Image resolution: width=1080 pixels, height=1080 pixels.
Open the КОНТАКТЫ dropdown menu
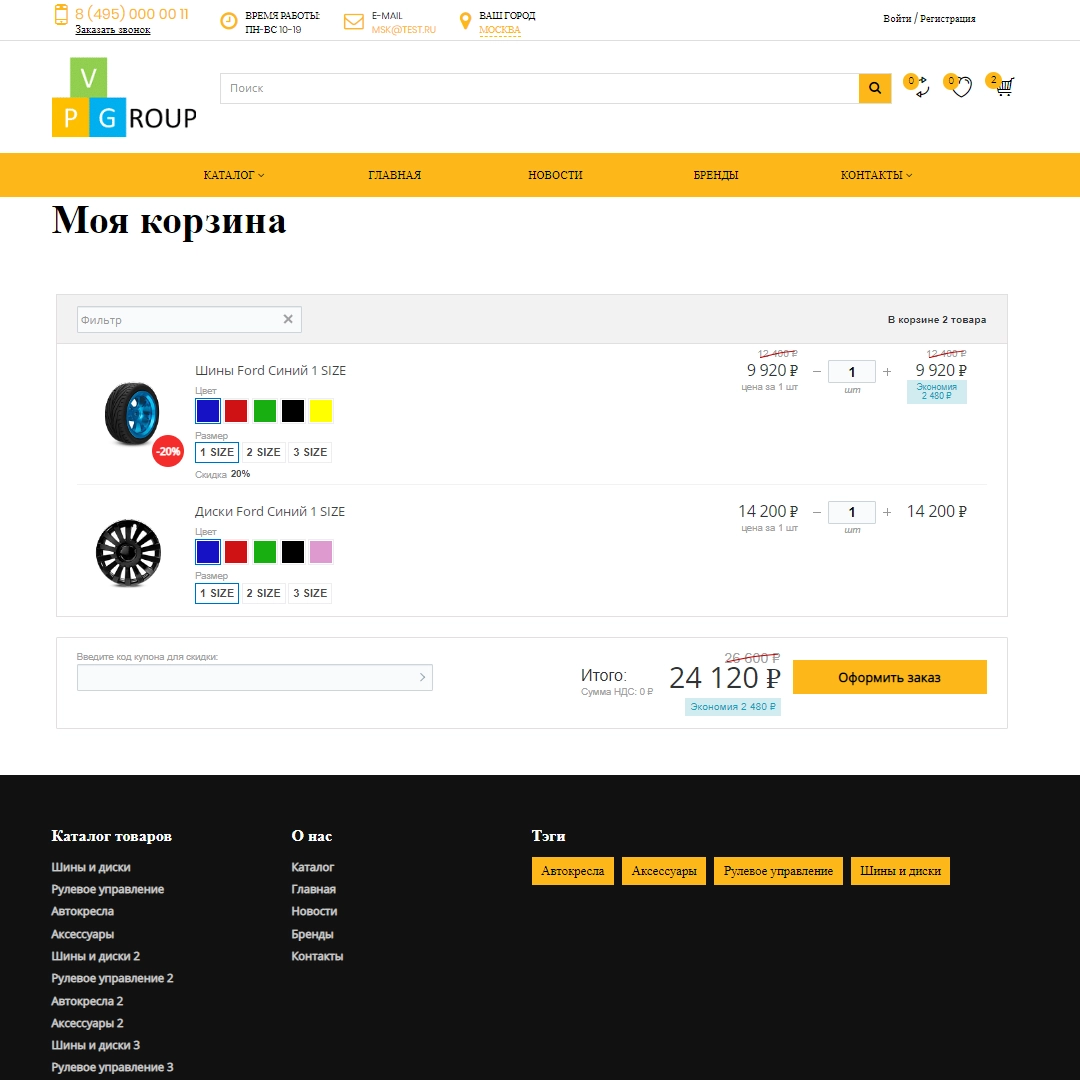(875, 175)
